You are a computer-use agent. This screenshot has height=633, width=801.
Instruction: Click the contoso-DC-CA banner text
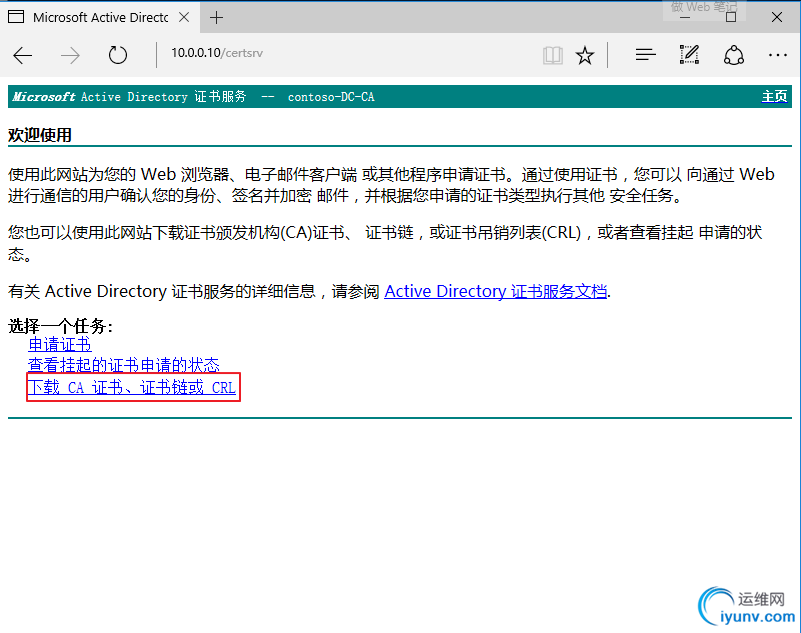point(331,97)
